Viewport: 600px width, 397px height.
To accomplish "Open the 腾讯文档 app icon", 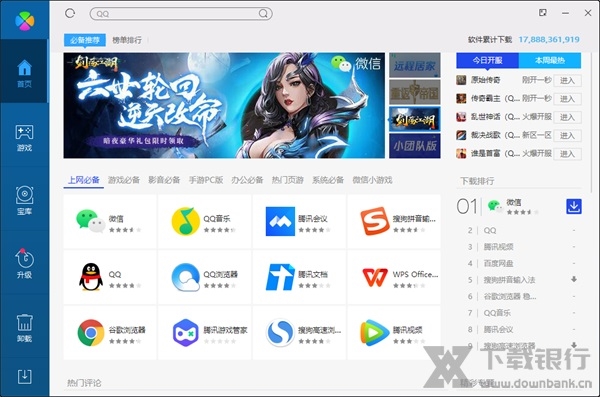I will (x=280, y=277).
